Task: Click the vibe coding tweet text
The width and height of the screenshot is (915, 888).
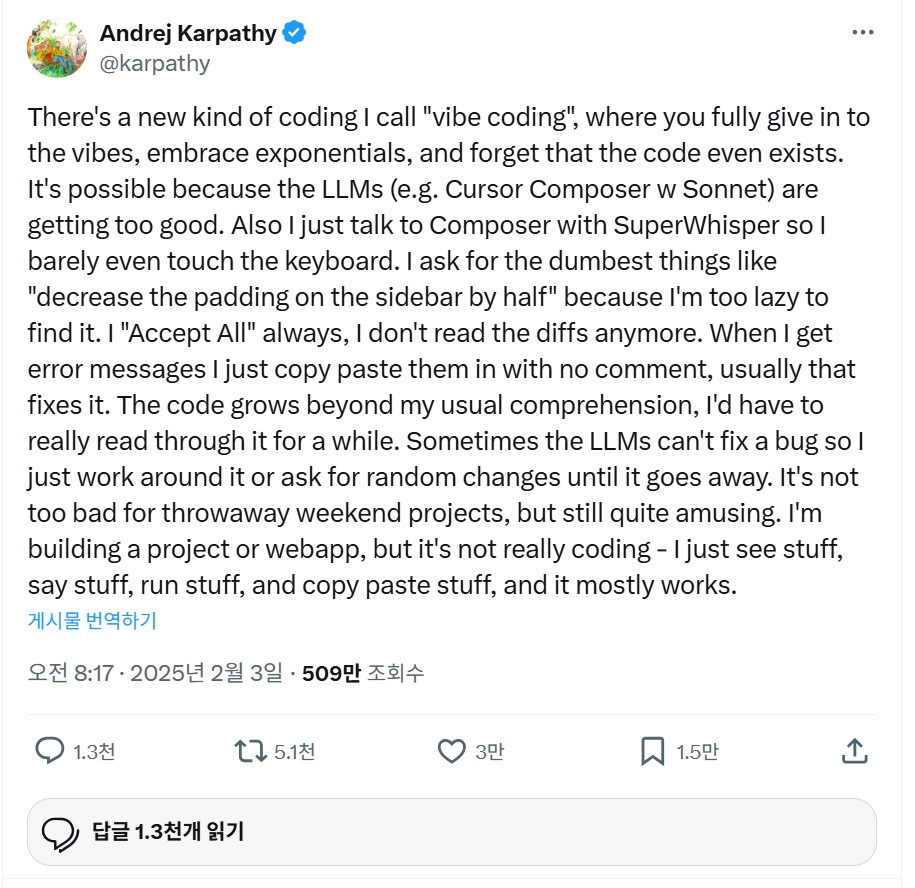Action: [x=449, y=351]
